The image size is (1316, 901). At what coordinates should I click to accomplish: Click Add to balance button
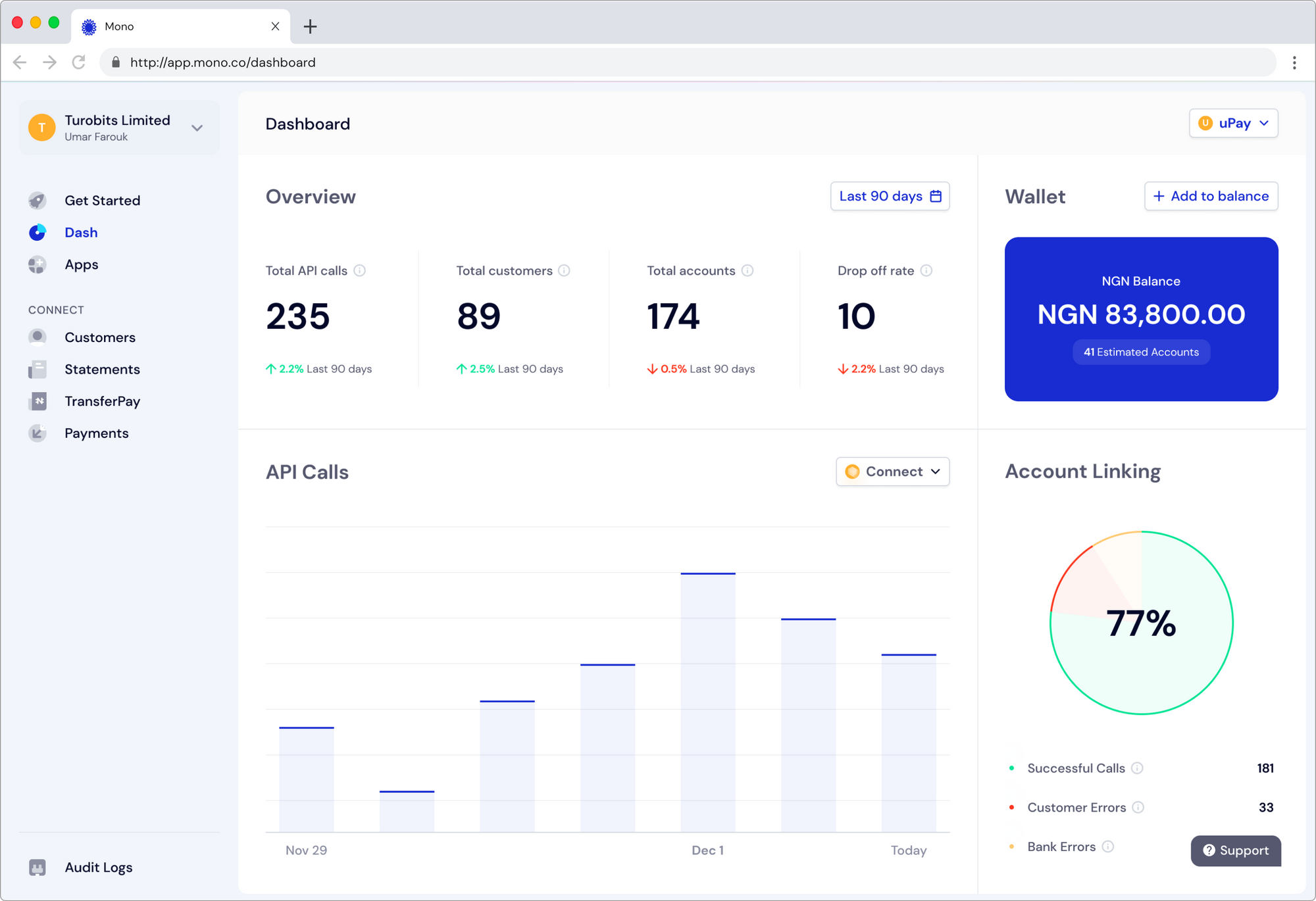point(1211,197)
